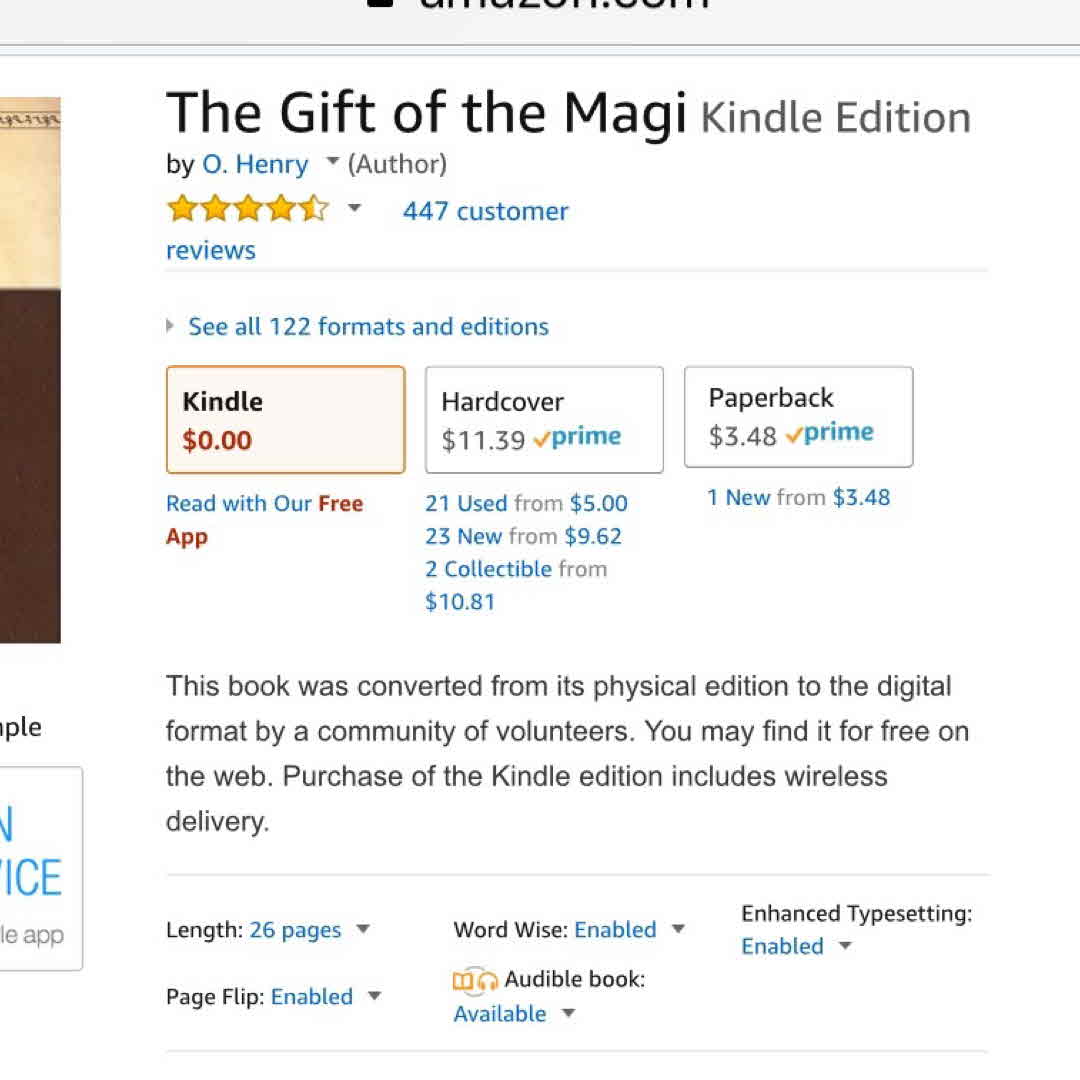Expand the star rating breakdown arrow
The height and width of the screenshot is (1080, 1080).
[x=354, y=209]
